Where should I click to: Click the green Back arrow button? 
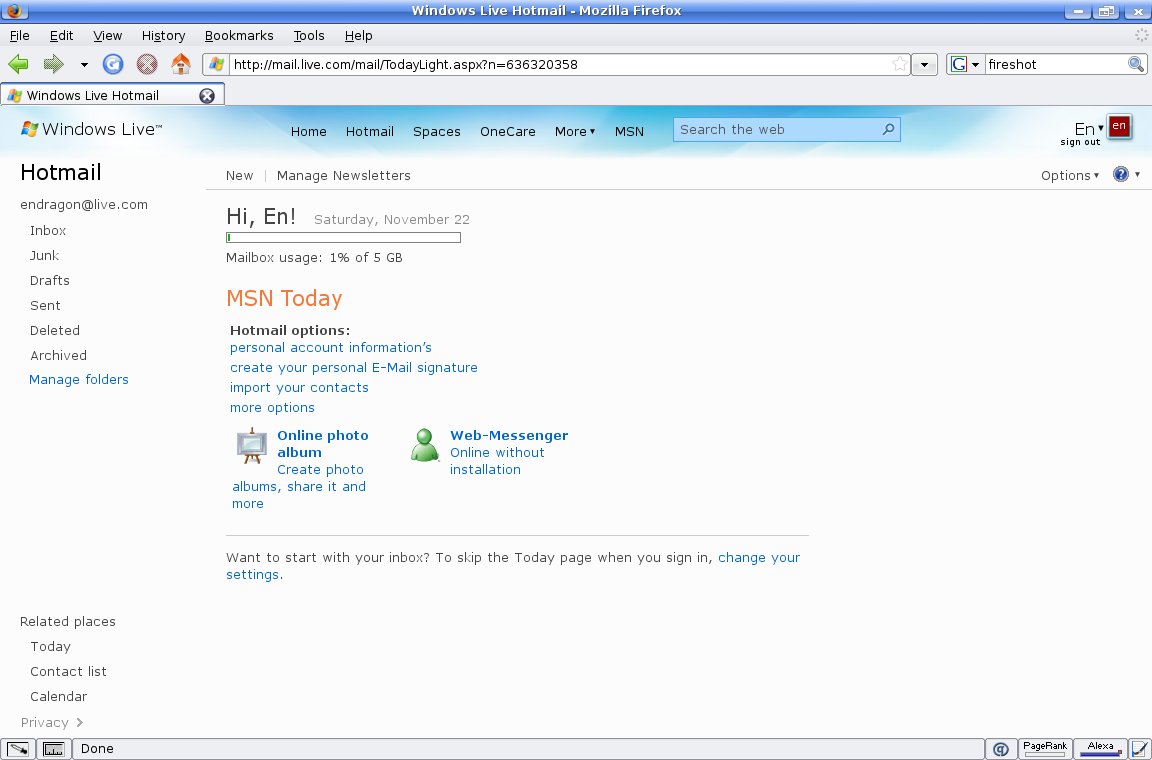point(18,64)
